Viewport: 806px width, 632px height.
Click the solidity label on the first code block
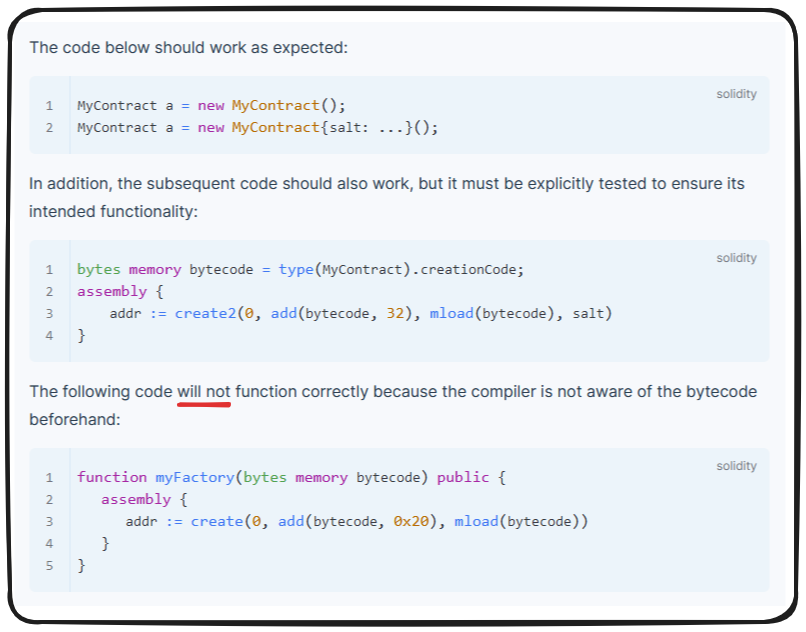(736, 94)
